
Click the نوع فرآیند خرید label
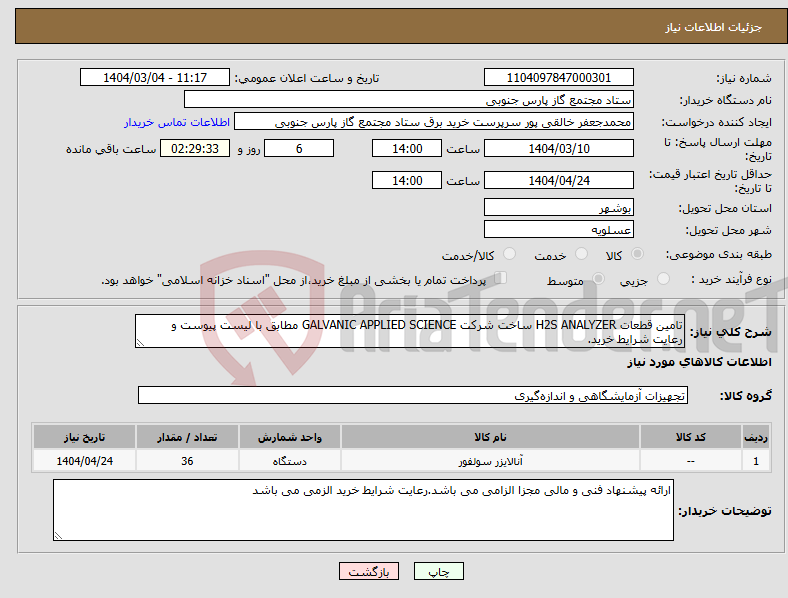click(x=731, y=279)
